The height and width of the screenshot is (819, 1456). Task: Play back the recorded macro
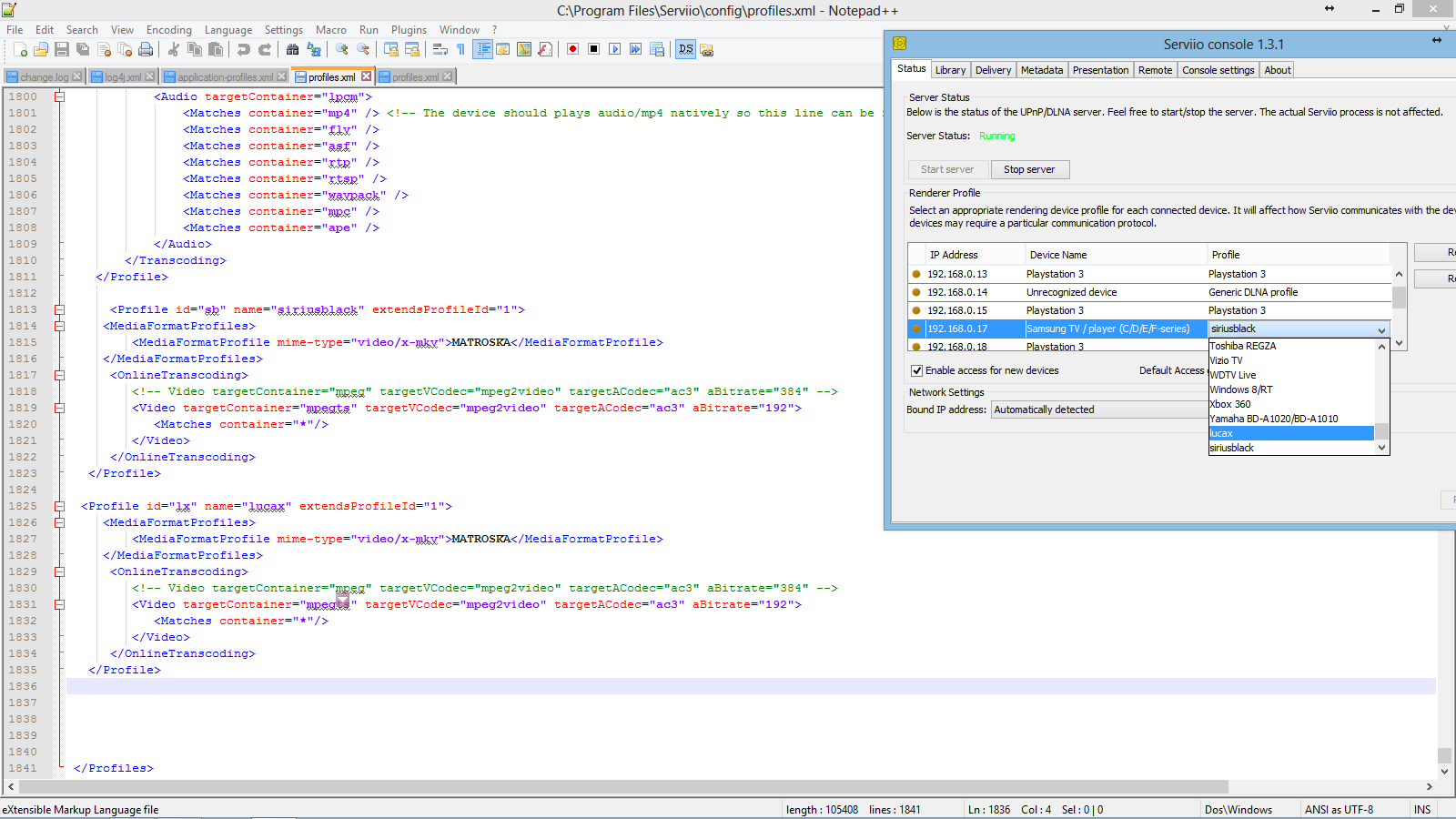[x=616, y=50]
